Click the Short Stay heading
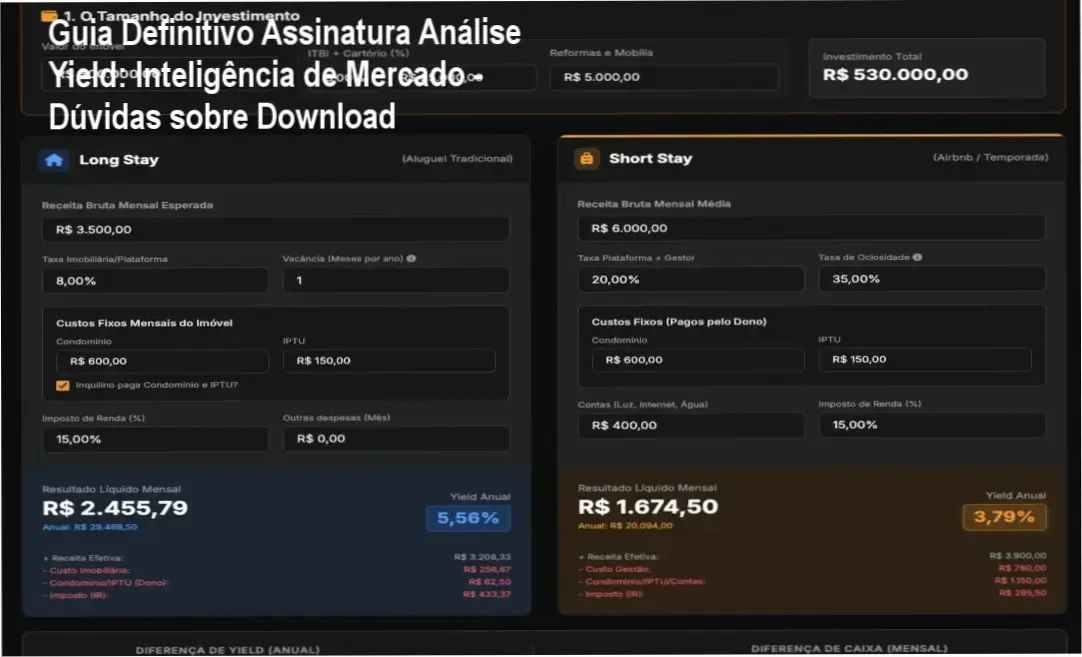The height and width of the screenshot is (657, 1082). coord(651,159)
